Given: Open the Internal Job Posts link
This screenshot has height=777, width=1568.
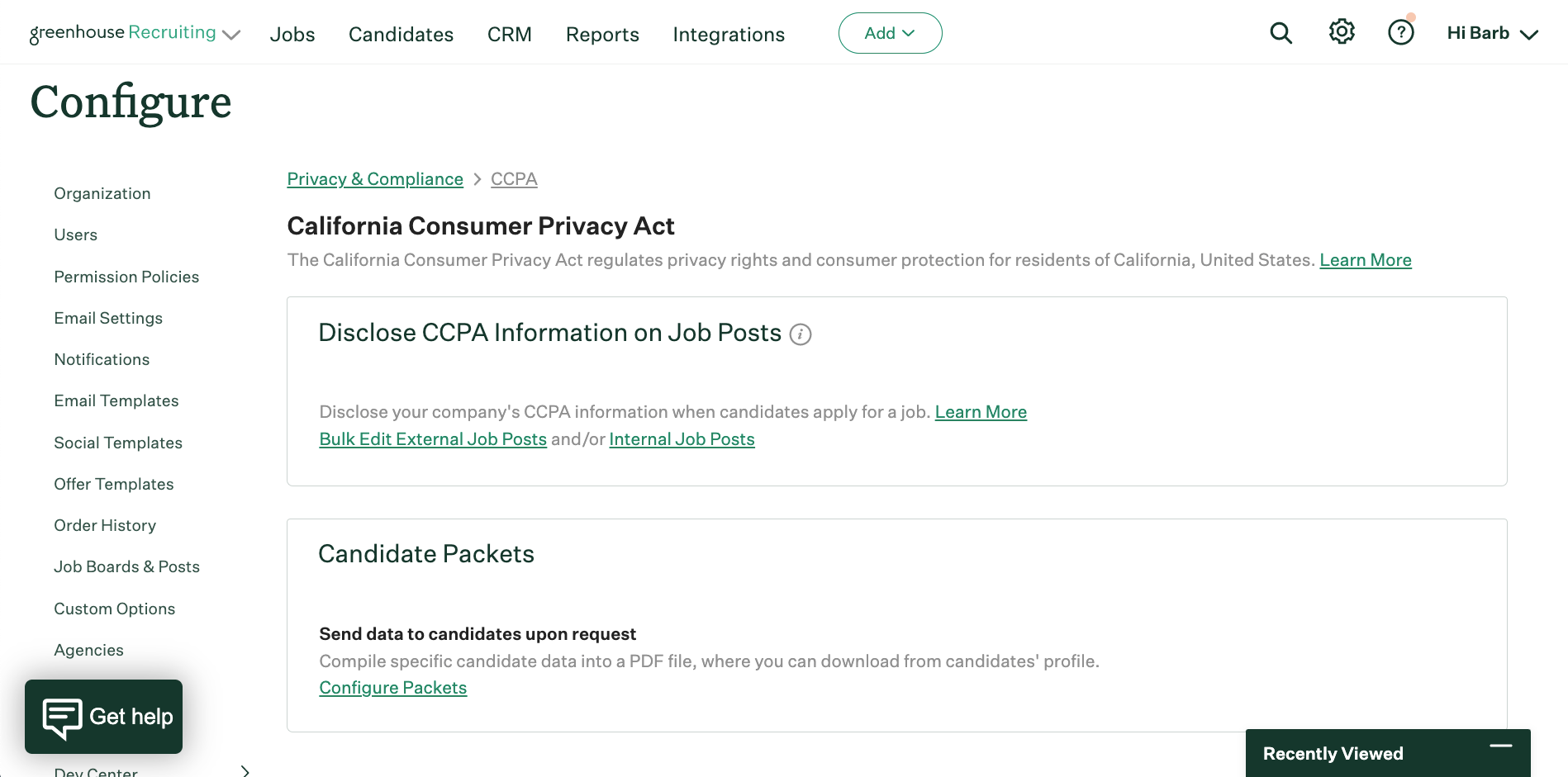Looking at the screenshot, I should [682, 439].
